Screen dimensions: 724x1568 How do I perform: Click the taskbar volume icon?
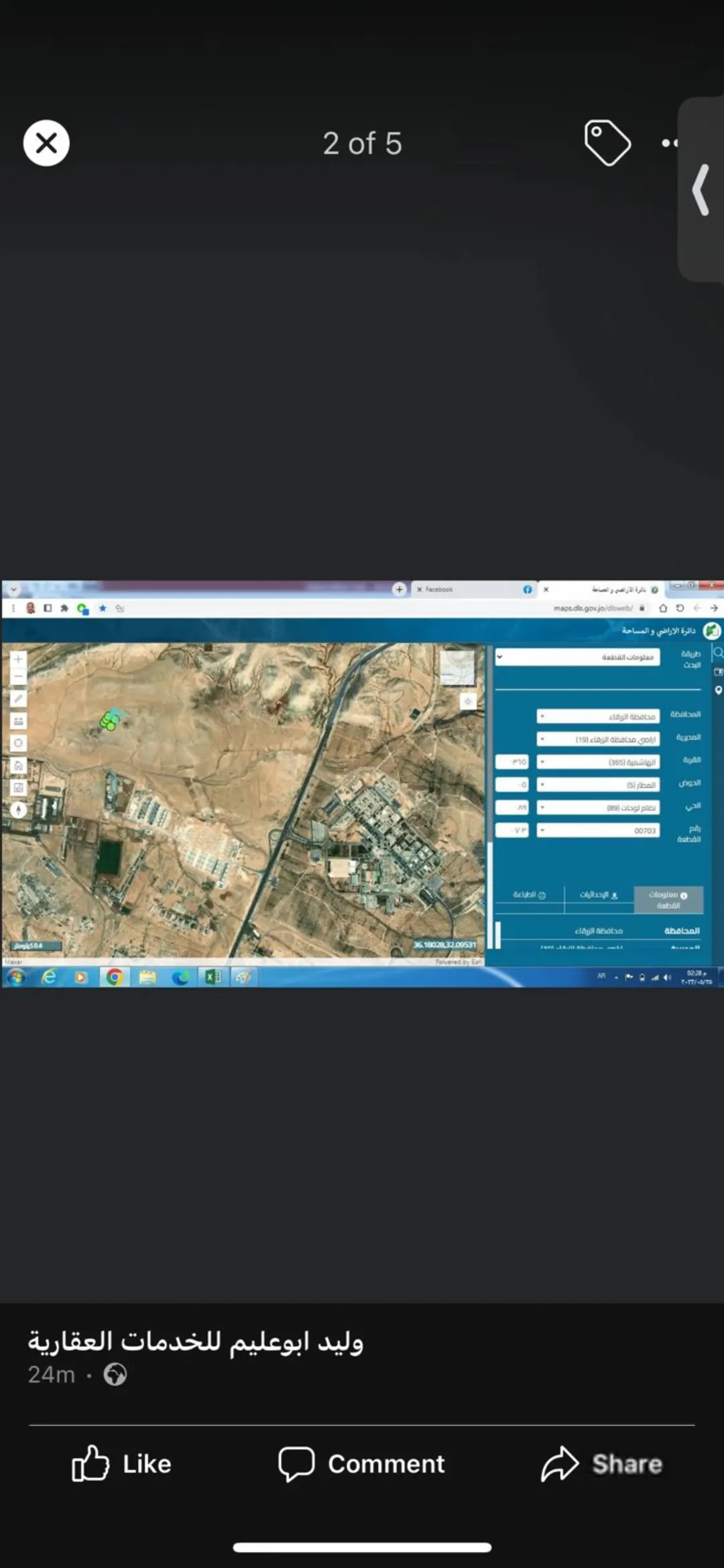[x=666, y=977]
